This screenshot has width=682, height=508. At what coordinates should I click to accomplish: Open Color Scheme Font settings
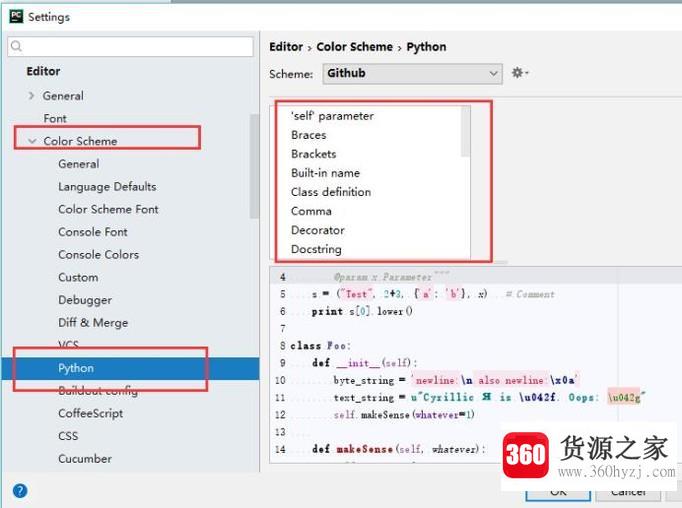pyautogui.click(x=108, y=209)
